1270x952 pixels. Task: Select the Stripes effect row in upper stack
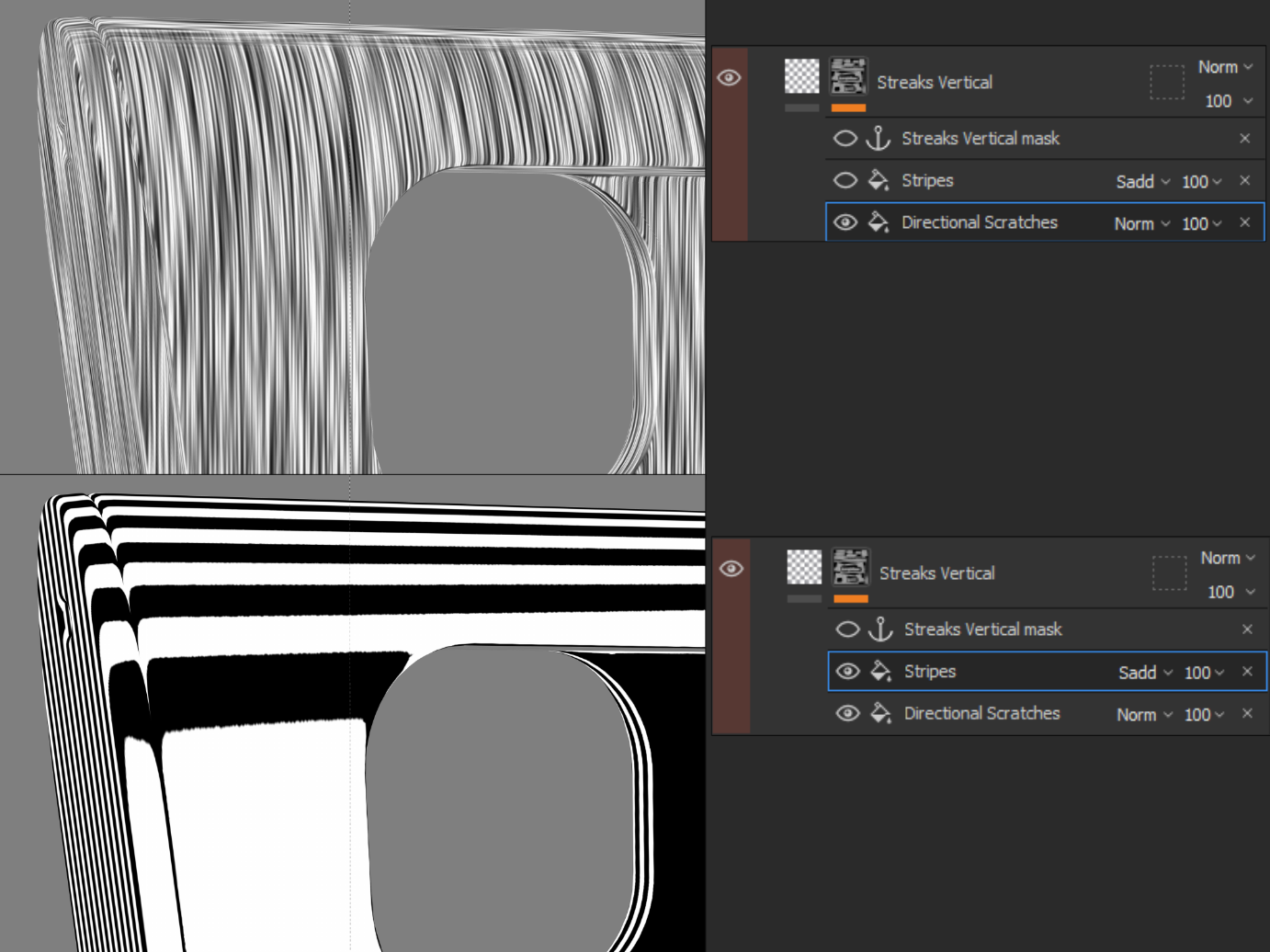pyautogui.click(x=1045, y=180)
